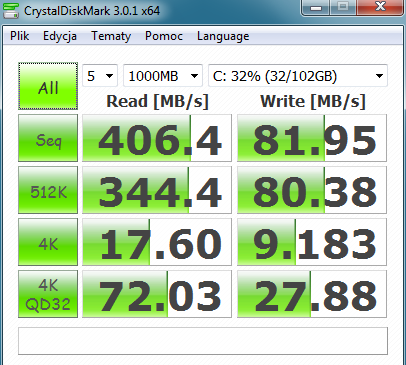Minimize the CrystalDiskMark window
Image resolution: width=406 pixels, height=365 pixels.
pyautogui.click(x=316, y=7)
